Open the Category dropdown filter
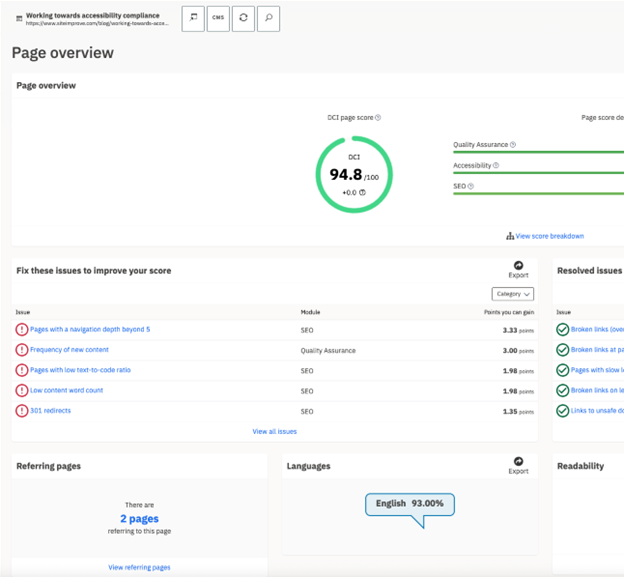The image size is (624, 577). point(513,294)
